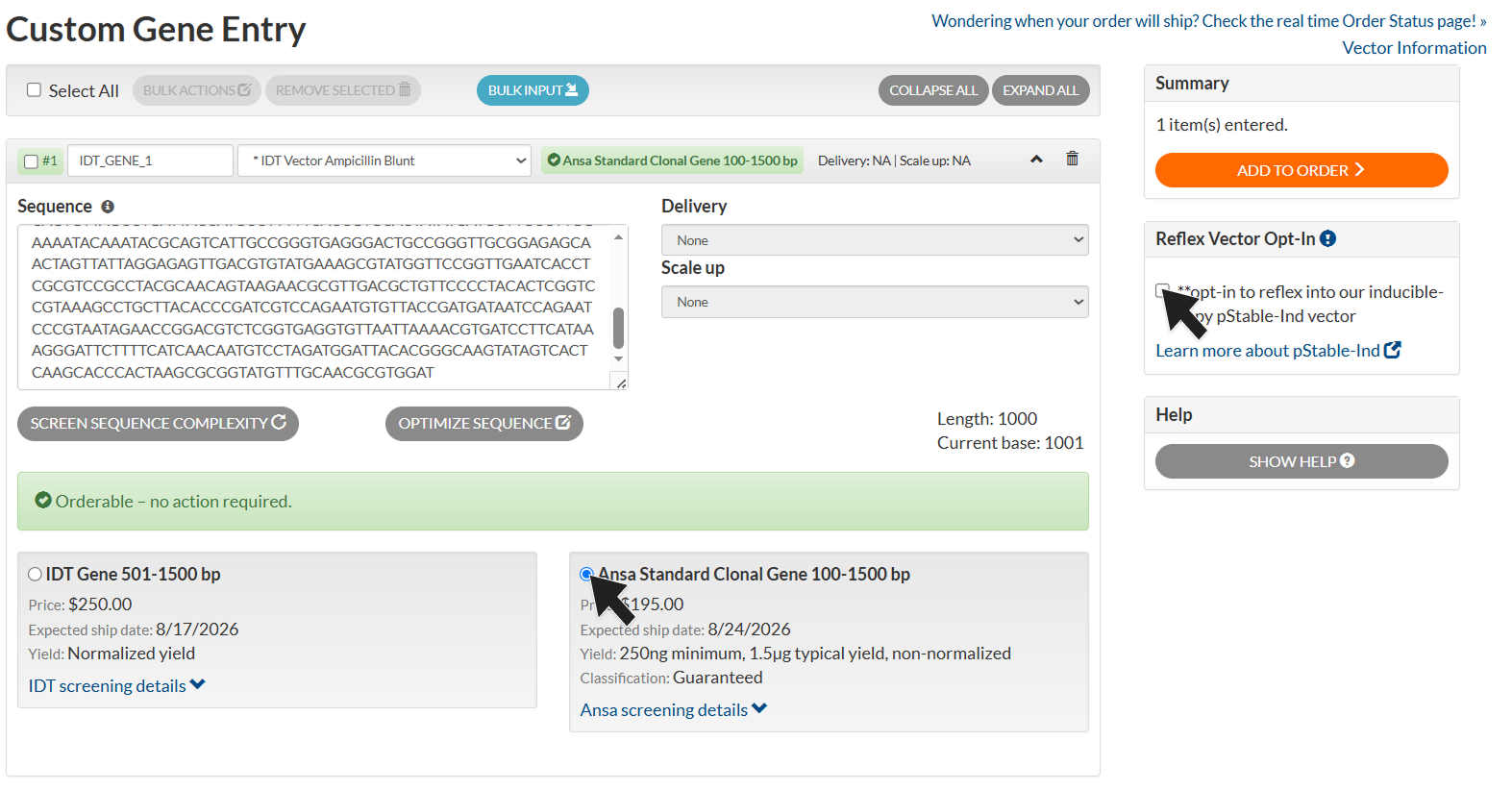Click the Ansa yield '250ng minimum' text
Viewport: 1512px width, 790px height.
point(681,654)
